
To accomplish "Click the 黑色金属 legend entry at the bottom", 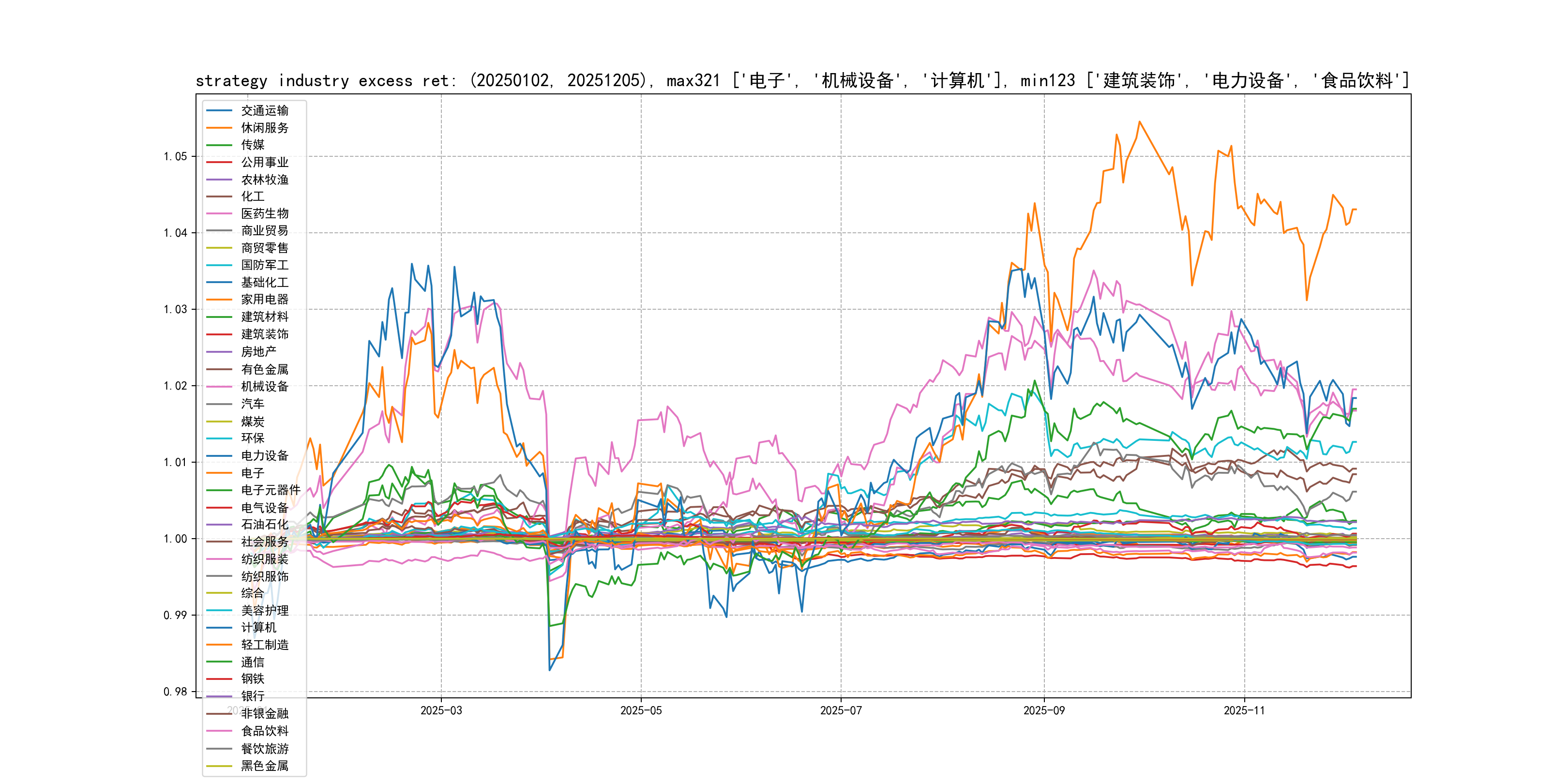I will [264, 766].
